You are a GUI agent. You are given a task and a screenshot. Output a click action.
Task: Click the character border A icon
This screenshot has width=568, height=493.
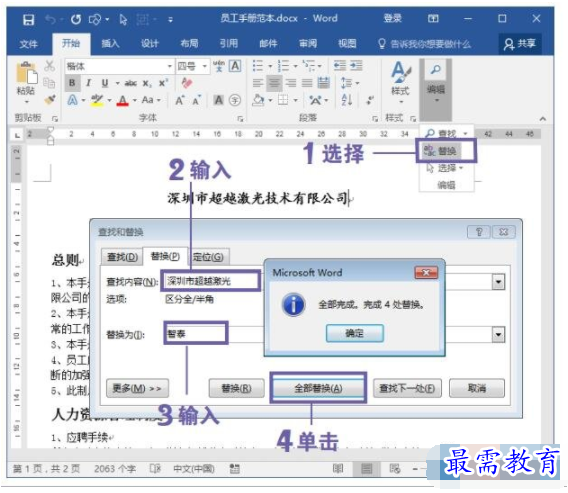coord(235,66)
